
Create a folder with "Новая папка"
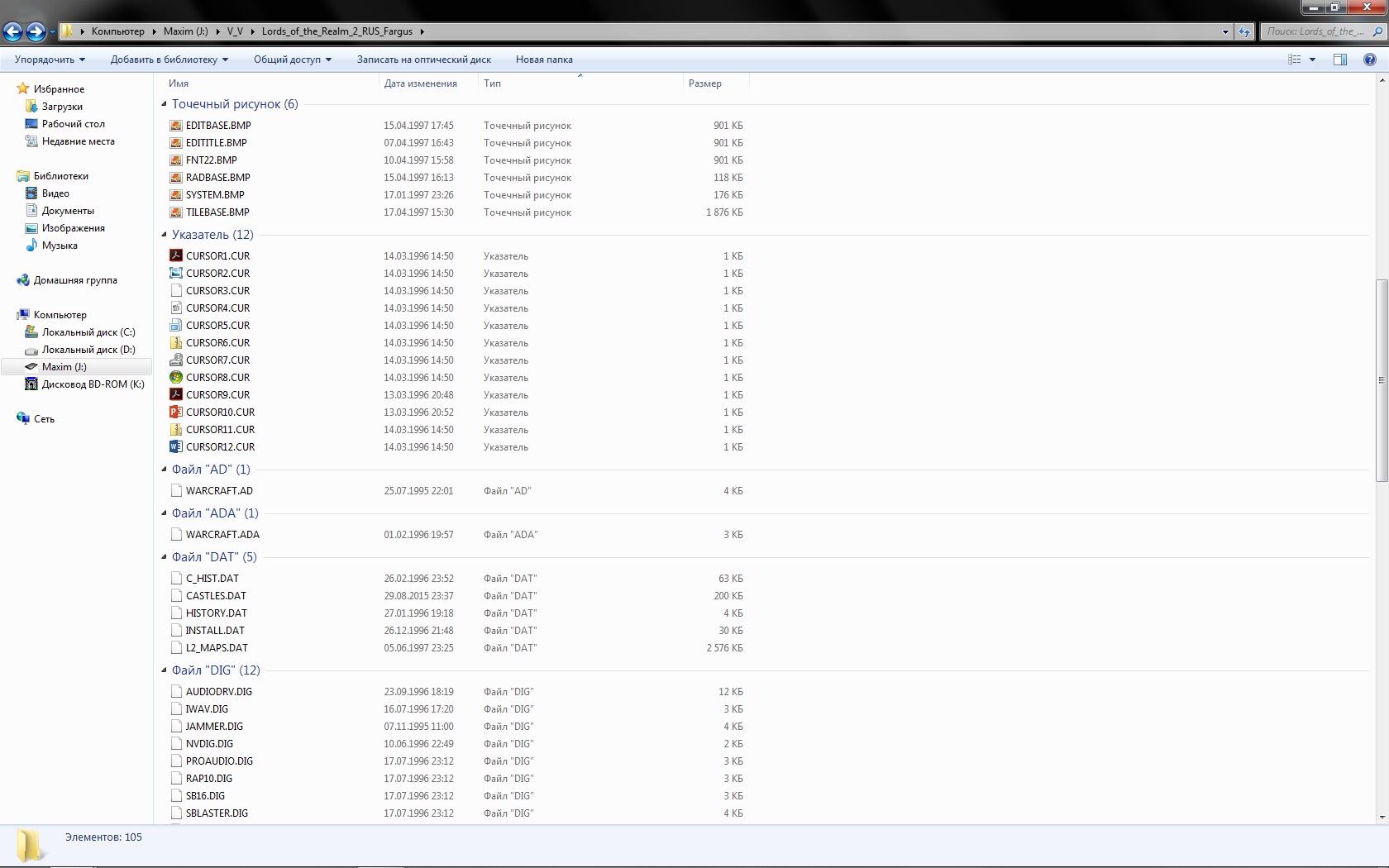(544, 60)
